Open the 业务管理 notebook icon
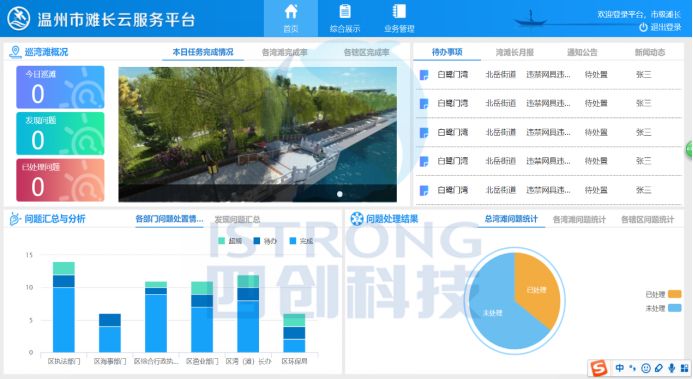The width and height of the screenshot is (693, 379). pyautogui.click(x=399, y=11)
